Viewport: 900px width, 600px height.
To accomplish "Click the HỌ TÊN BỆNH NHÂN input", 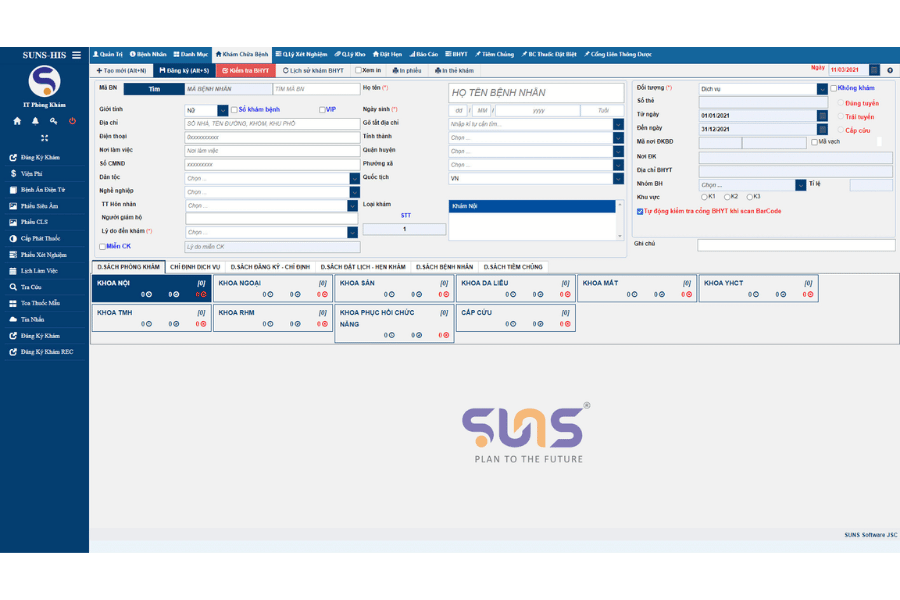I will pyautogui.click(x=536, y=92).
